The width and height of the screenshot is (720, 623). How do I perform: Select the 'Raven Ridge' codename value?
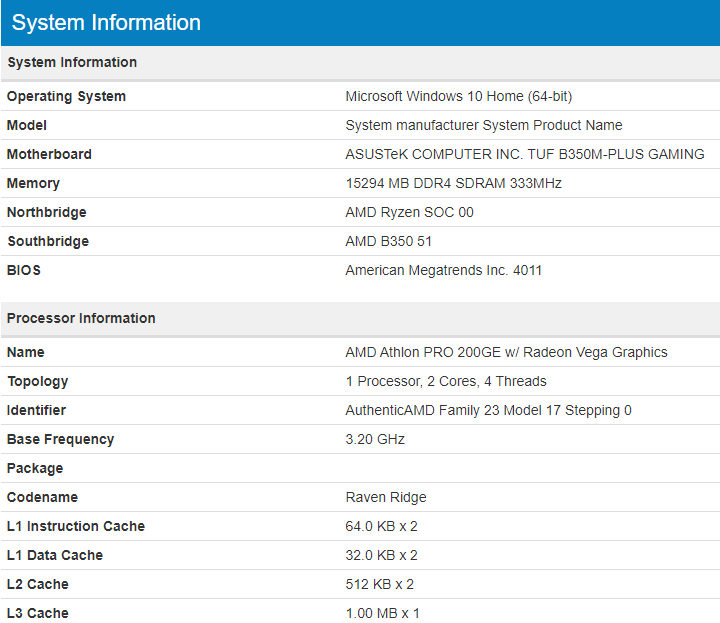click(386, 497)
